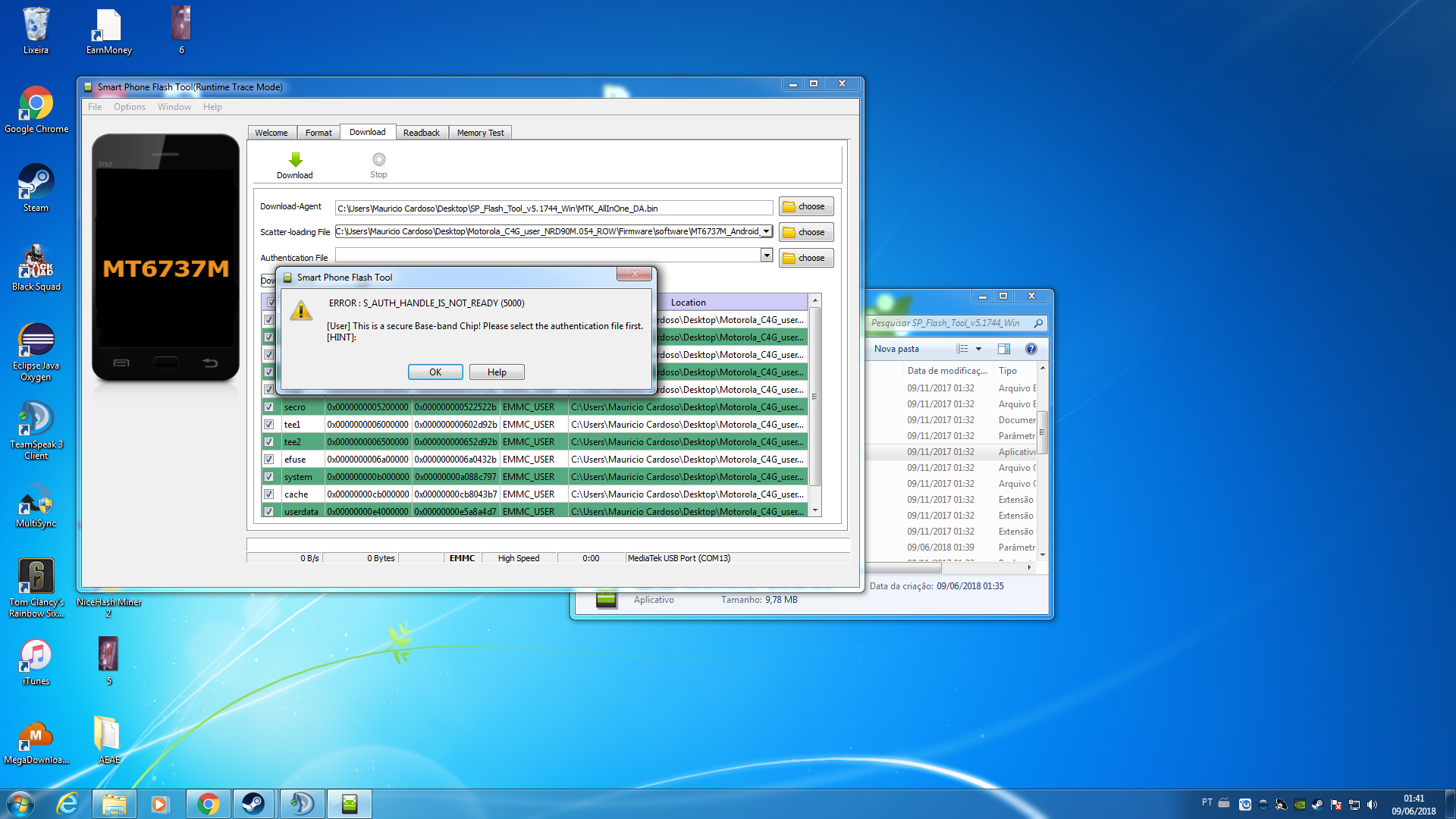The image size is (1456, 819).
Task: Click the Tipo column header in Explorer
Action: pyautogui.click(x=1015, y=371)
